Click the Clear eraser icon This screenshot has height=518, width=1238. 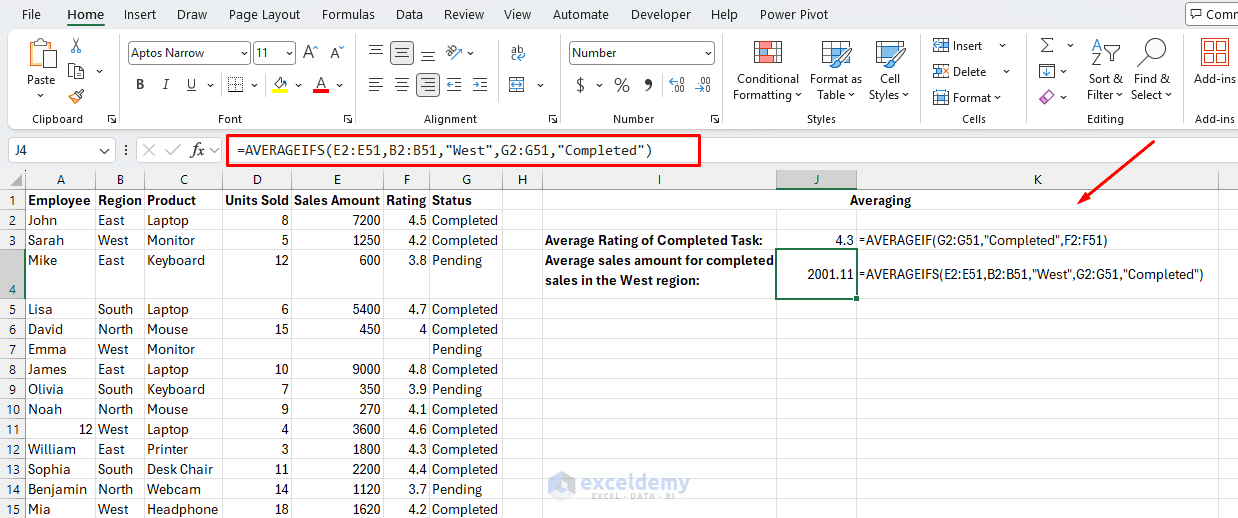coord(1047,97)
